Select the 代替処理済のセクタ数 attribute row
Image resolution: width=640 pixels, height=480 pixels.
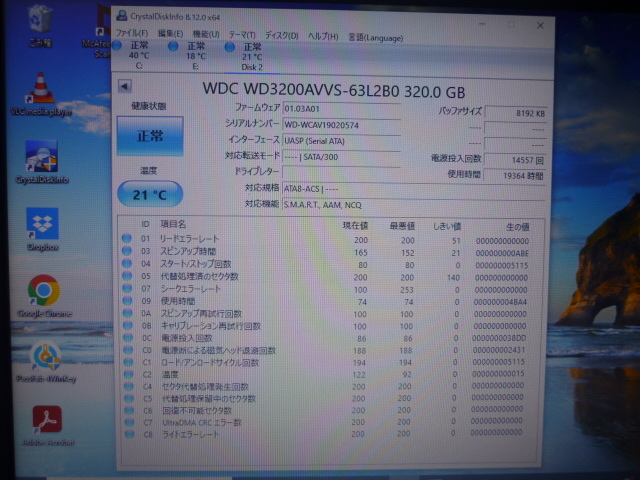click(328, 277)
